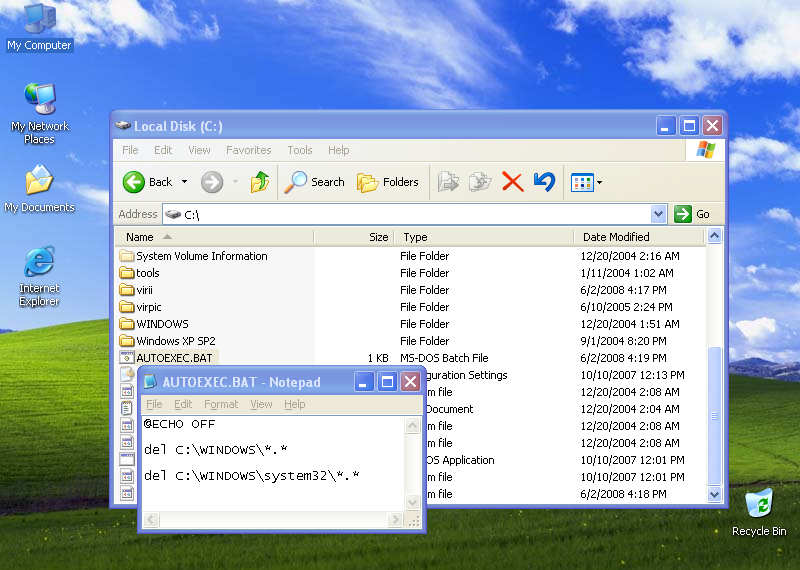
Task: Open the Views dropdown arrow
Action: [599, 182]
